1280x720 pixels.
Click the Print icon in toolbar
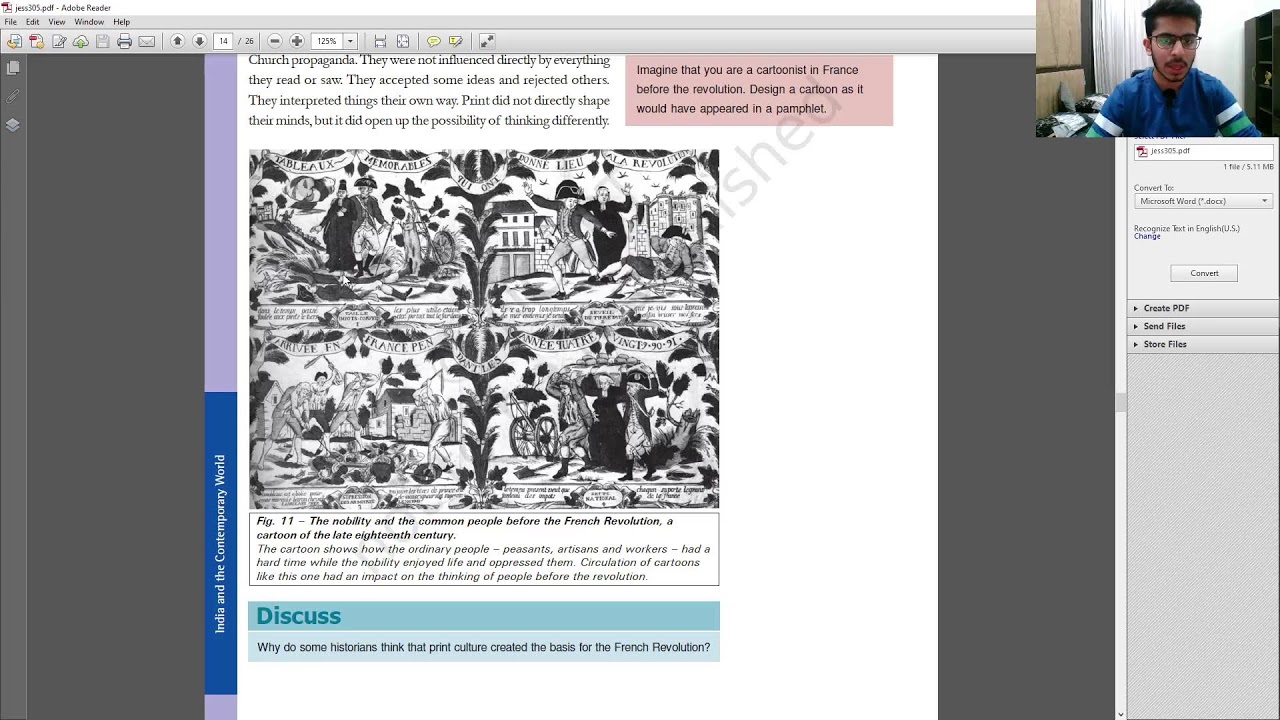[x=124, y=41]
